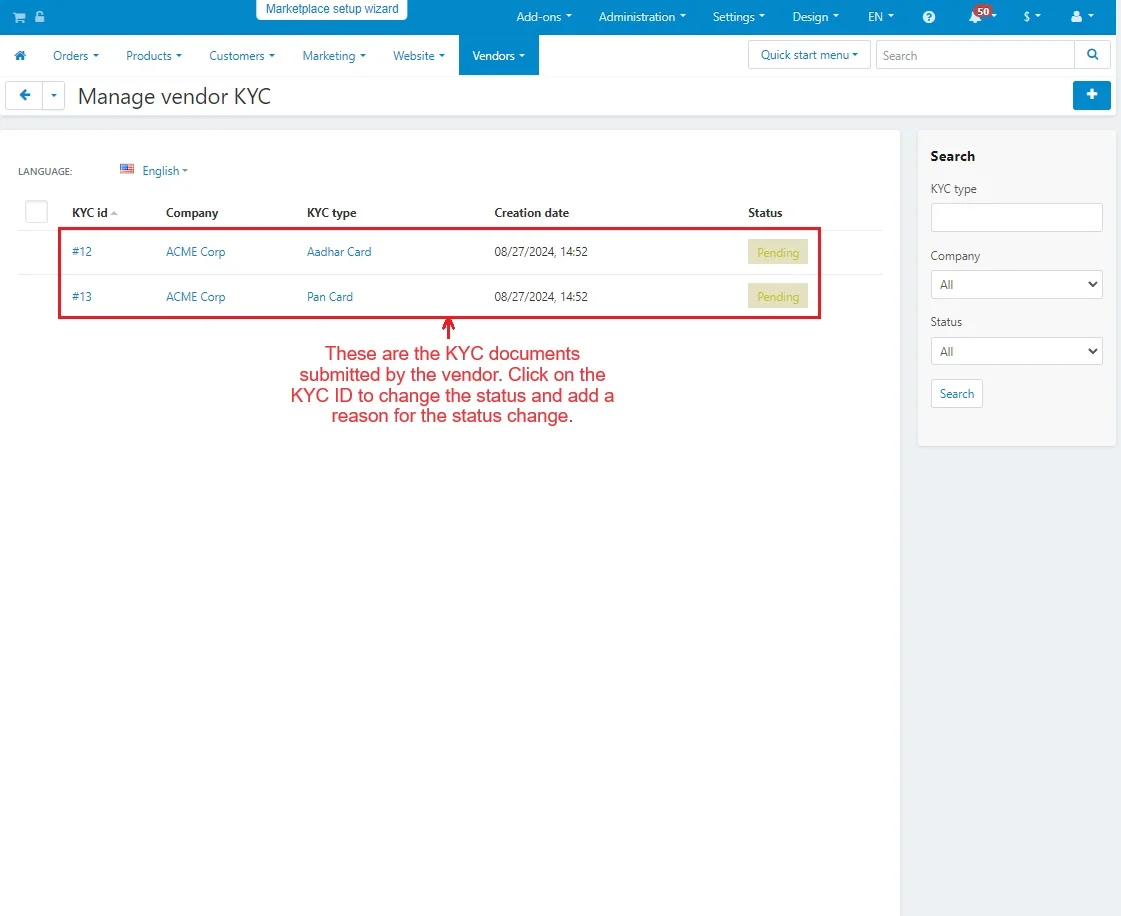
Task: Click the back arrow button
Action: pos(24,96)
